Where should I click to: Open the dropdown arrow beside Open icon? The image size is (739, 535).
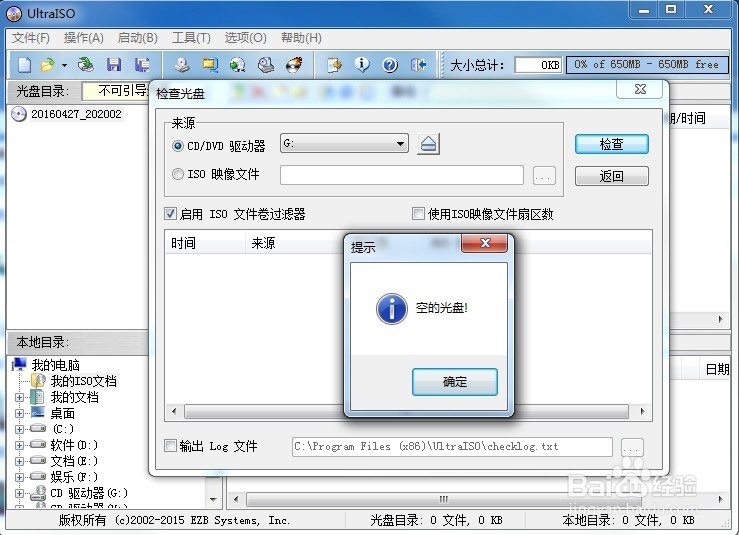(64, 65)
